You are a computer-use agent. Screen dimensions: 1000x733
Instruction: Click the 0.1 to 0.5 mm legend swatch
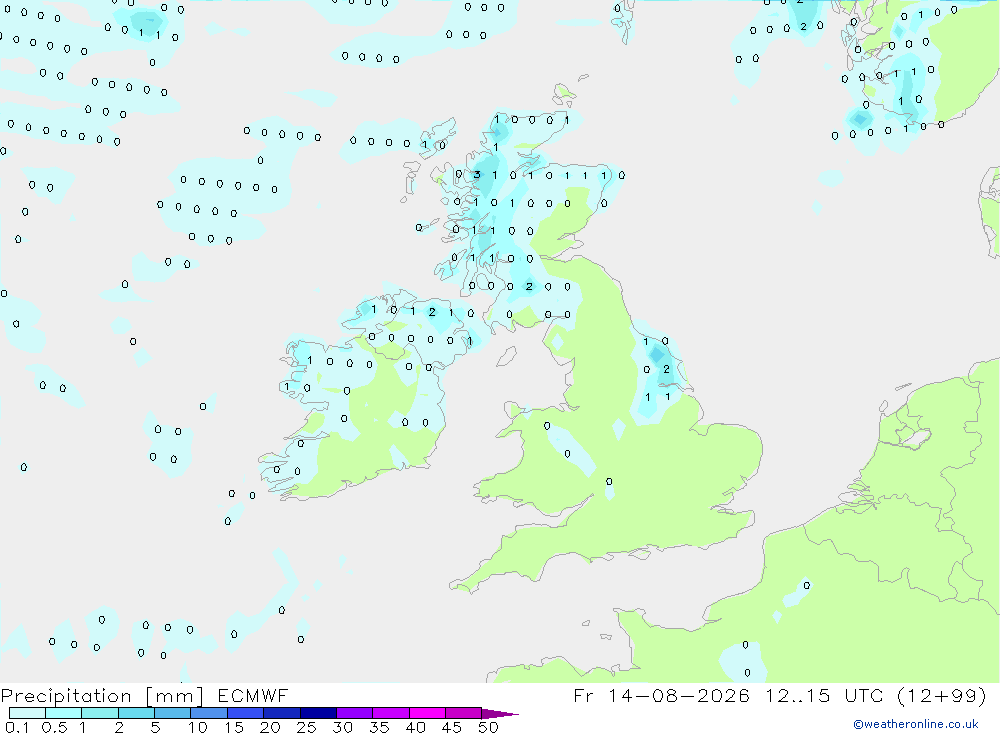click(27, 713)
